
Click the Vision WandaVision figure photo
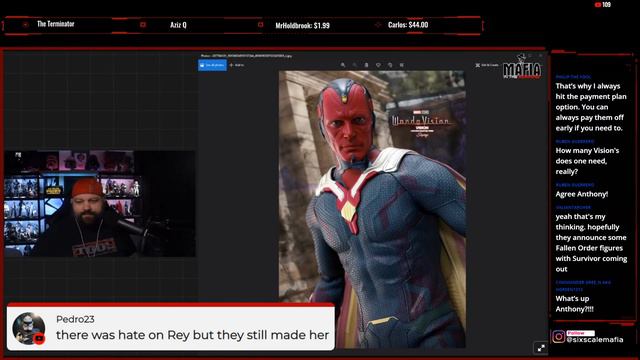[x=372, y=209]
